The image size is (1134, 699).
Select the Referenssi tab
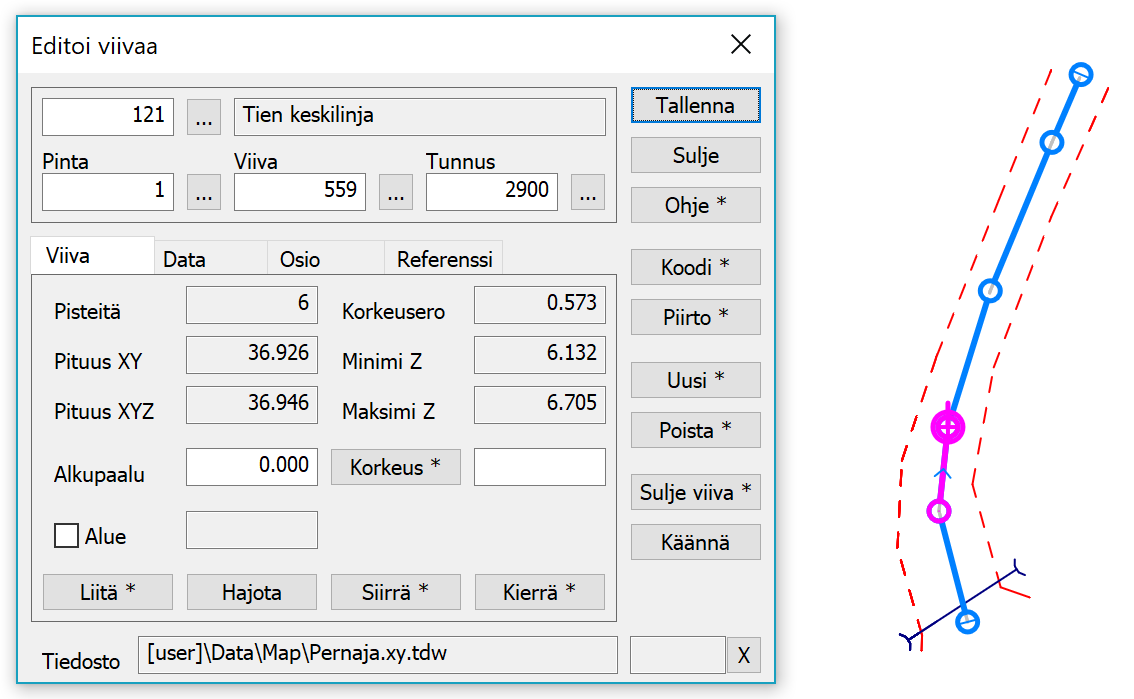click(x=444, y=259)
